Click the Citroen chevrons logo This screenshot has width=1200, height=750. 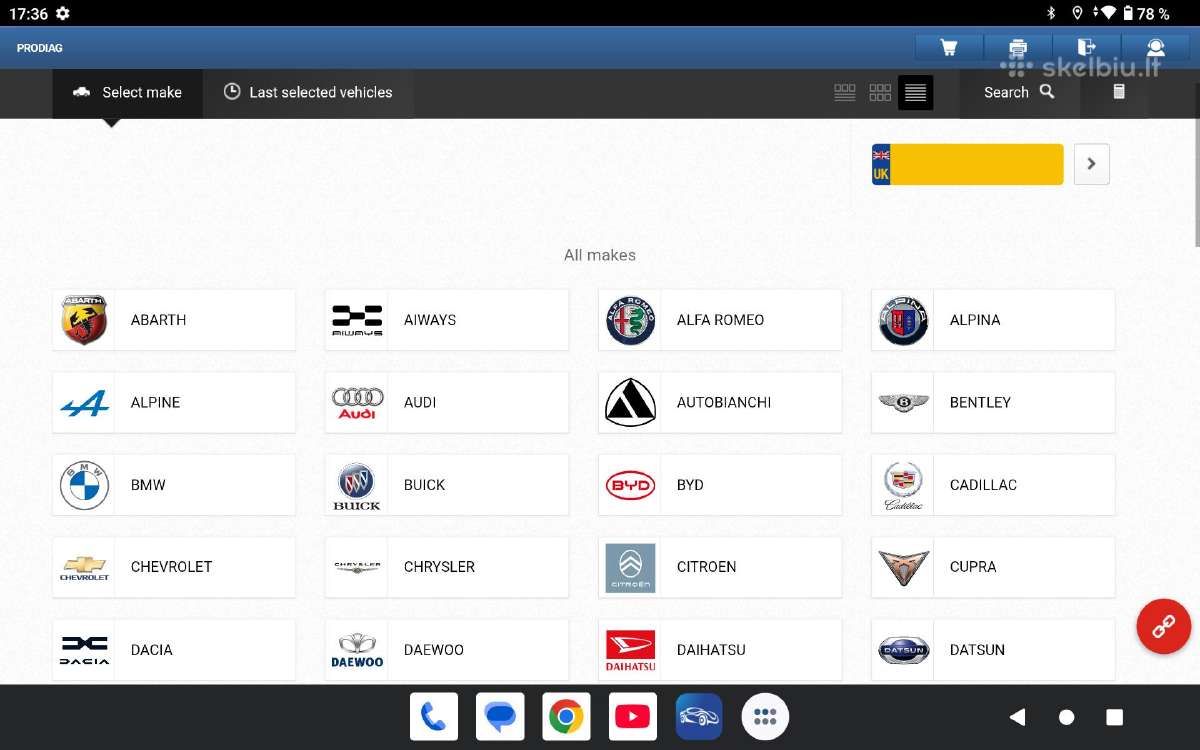[x=630, y=568]
